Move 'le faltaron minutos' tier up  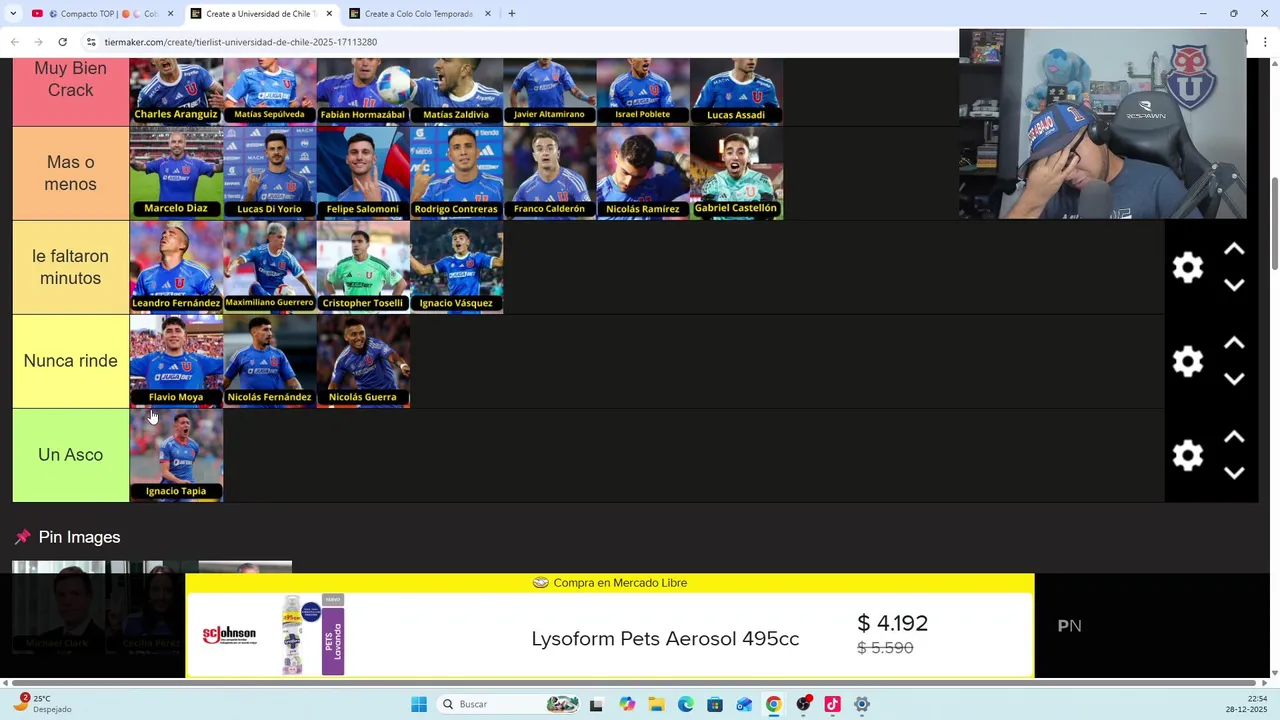pyautogui.click(x=1234, y=249)
